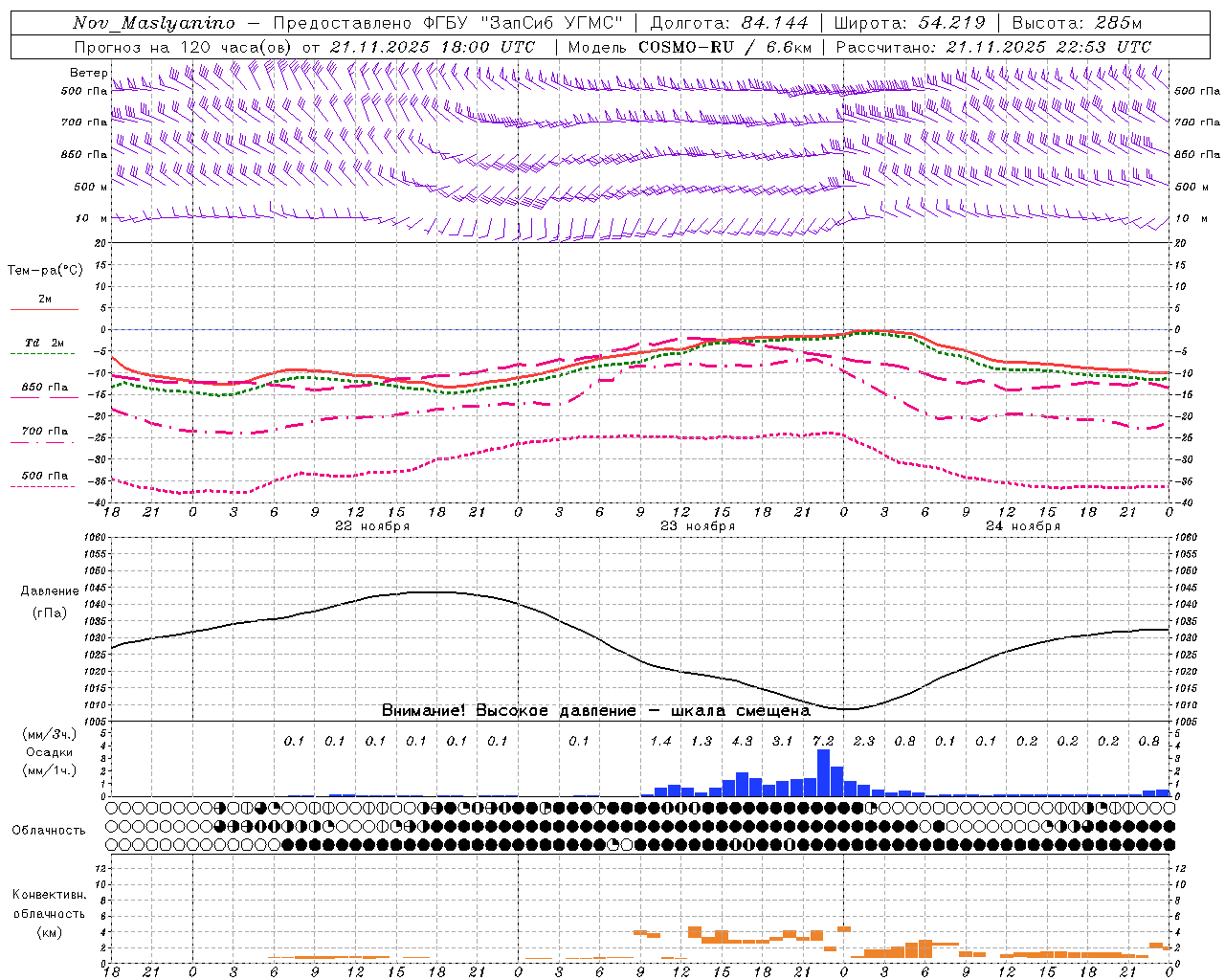The image size is (1225, 980).
Task: Click the 'Тем-ра(°C)' temperature panel label
Action: 46,271
